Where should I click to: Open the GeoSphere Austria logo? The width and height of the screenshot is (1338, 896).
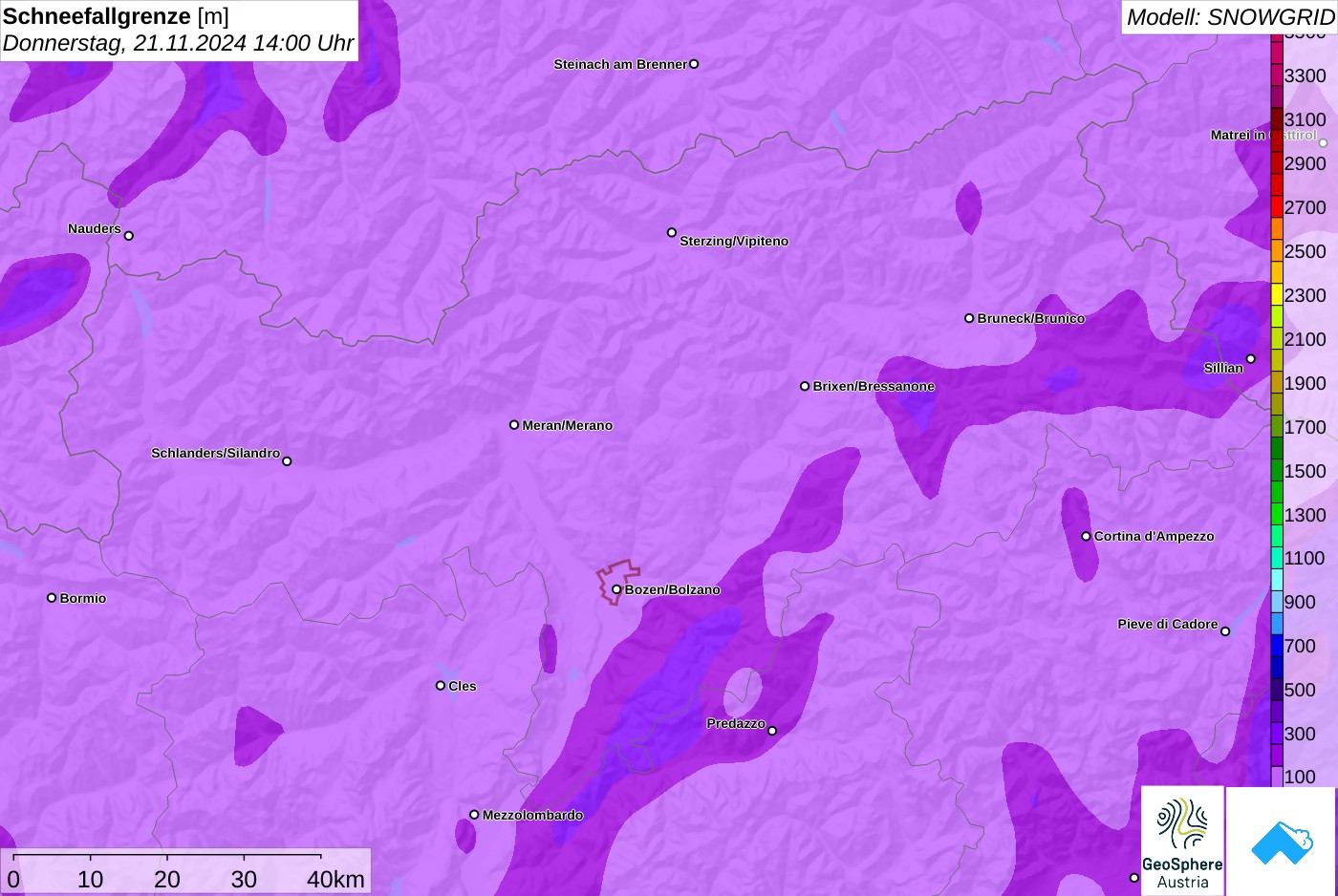[x=1183, y=841]
